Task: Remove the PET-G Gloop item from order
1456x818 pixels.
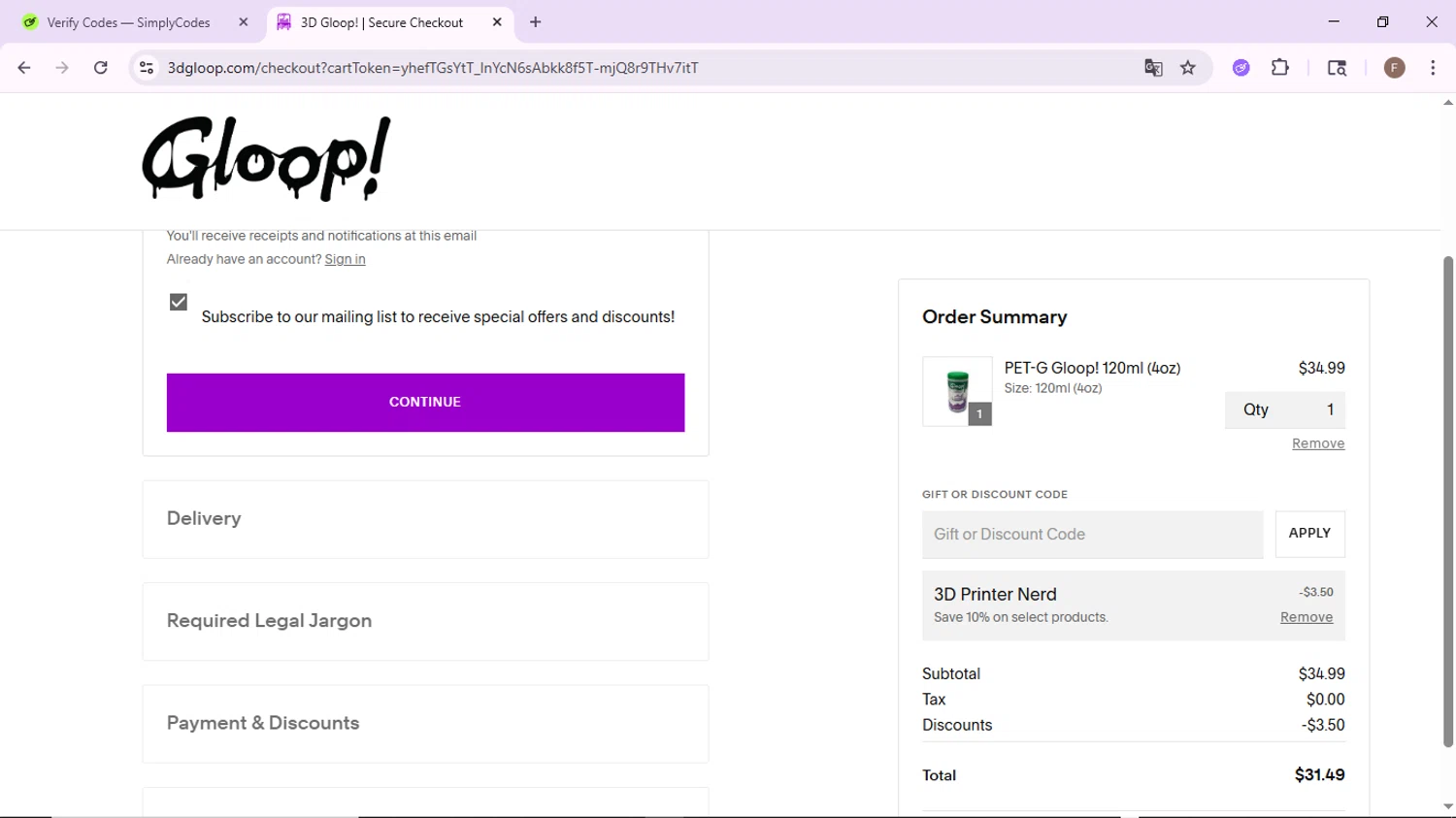Action: point(1318,443)
